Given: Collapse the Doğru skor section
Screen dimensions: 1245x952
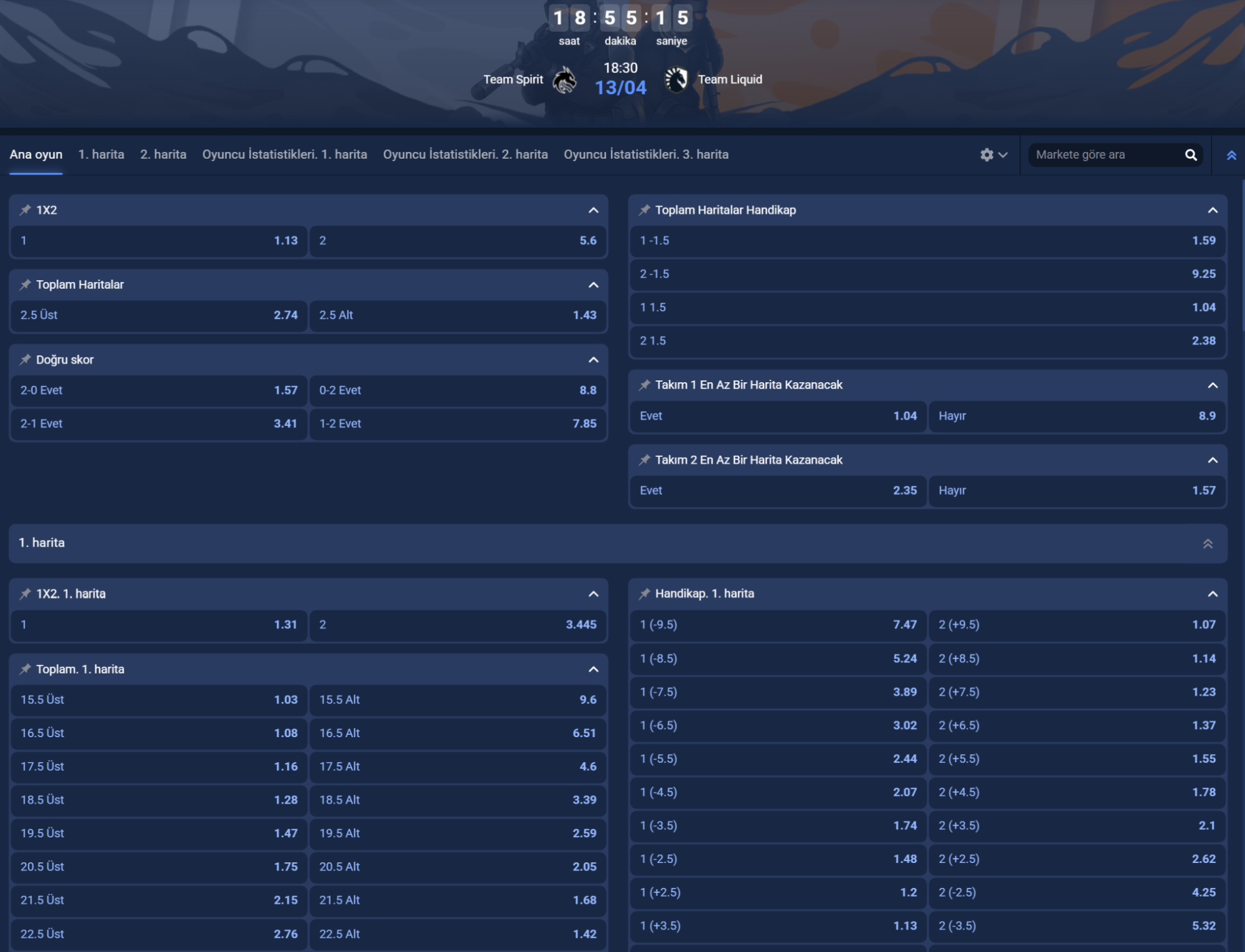Looking at the screenshot, I should tap(593, 360).
